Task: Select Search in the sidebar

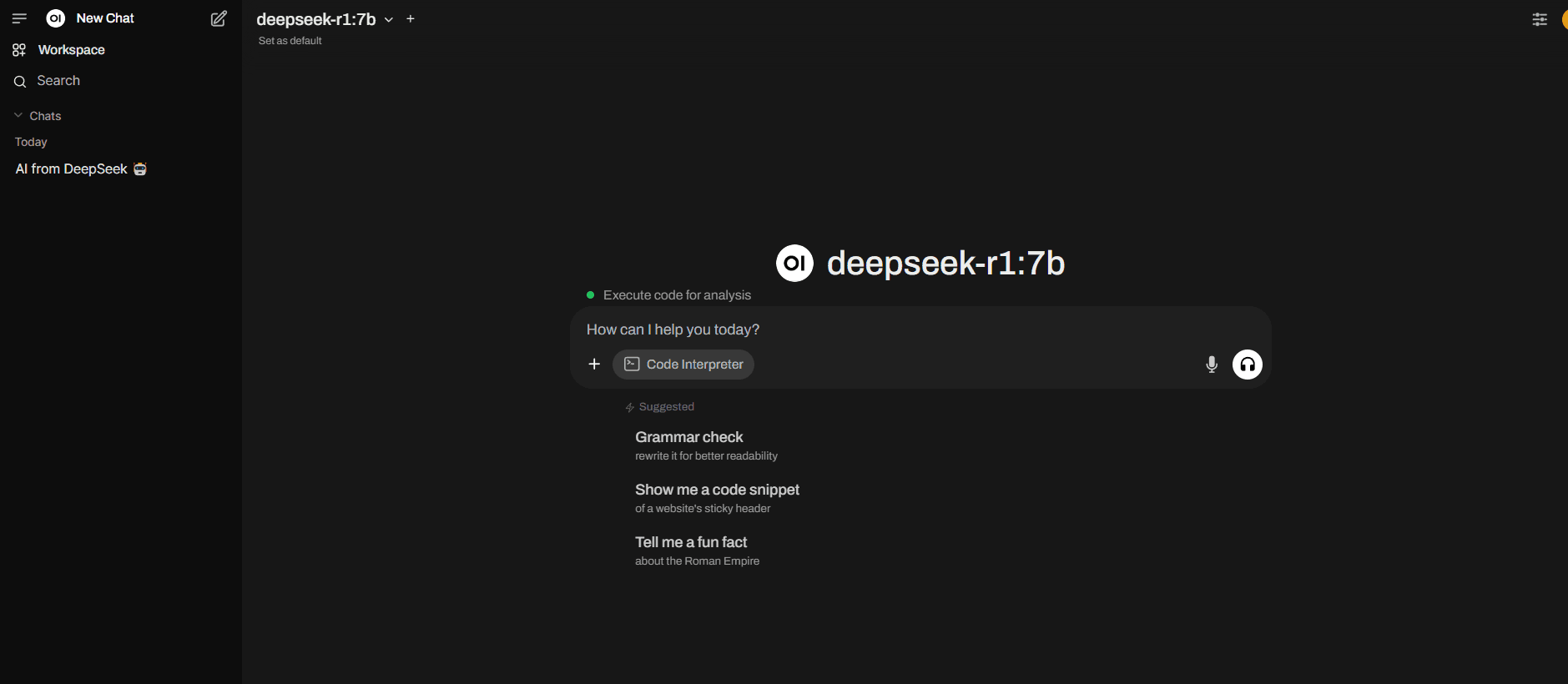Action: click(x=58, y=81)
